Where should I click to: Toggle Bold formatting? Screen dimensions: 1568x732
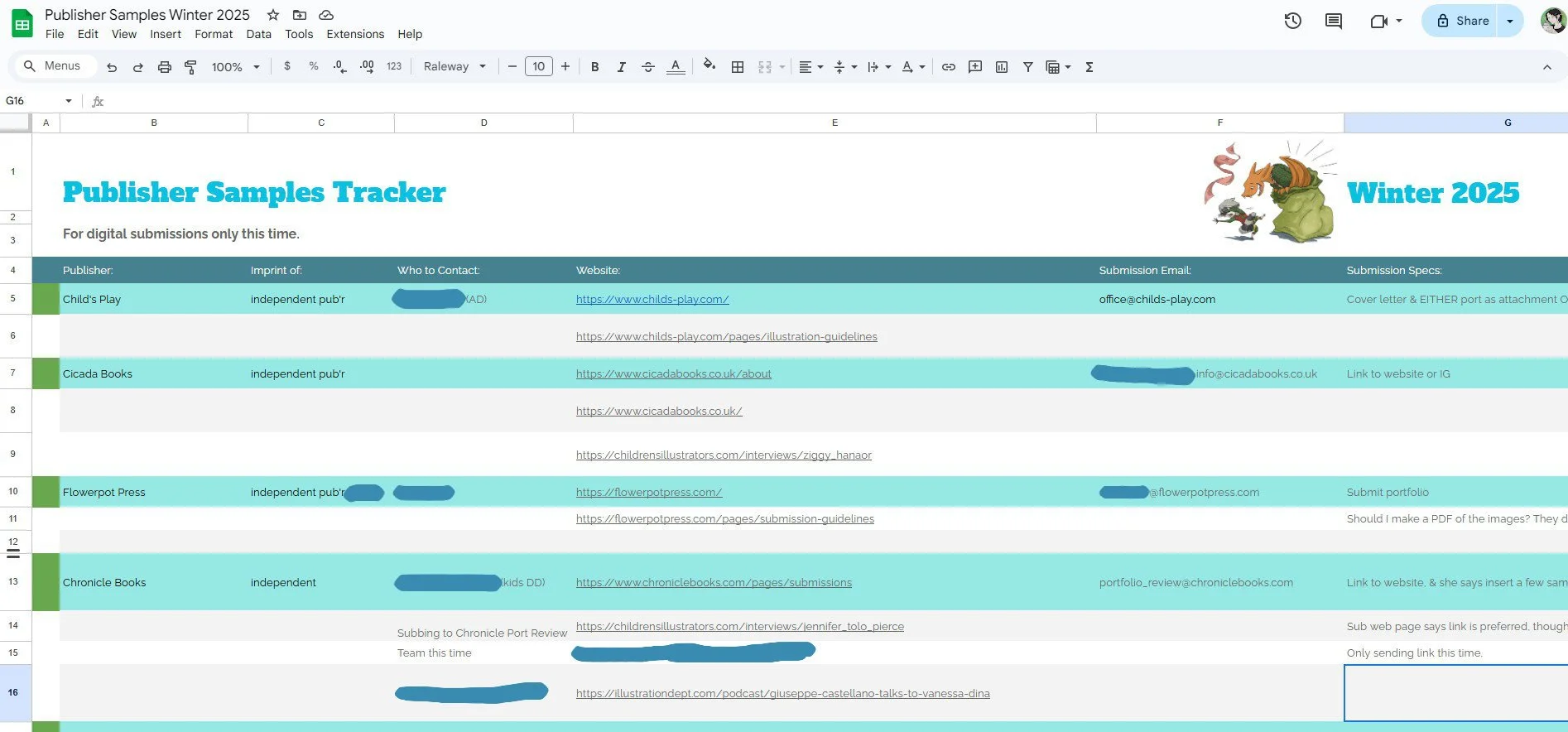coord(594,67)
